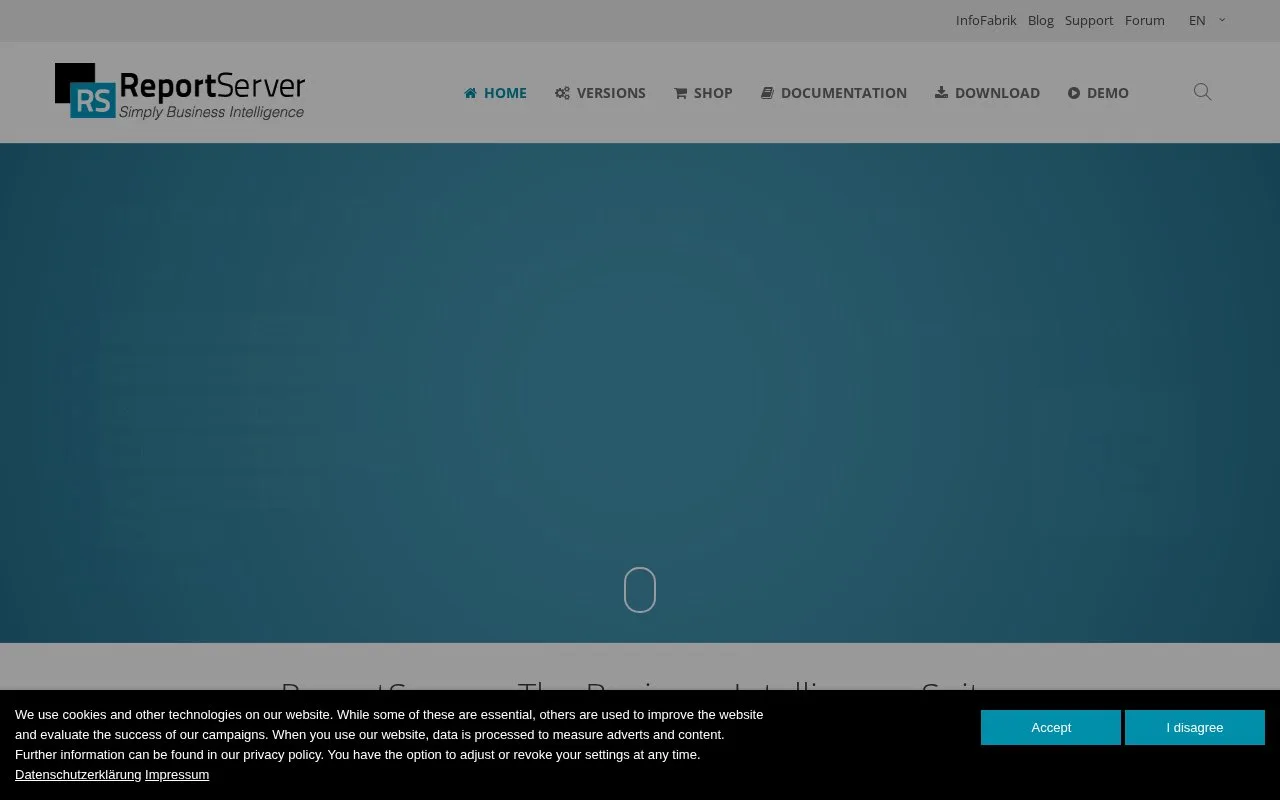Open the Forum link
This screenshot has width=1280, height=800.
coord(1145,20)
